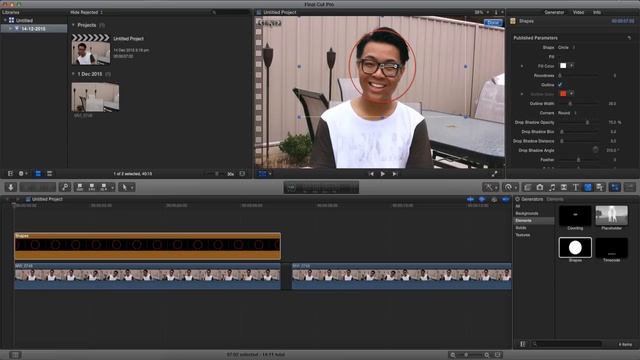The height and width of the screenshot is (360, 640).
Task: Switch to the Video inspector tab
Action: tap(578, 12)
